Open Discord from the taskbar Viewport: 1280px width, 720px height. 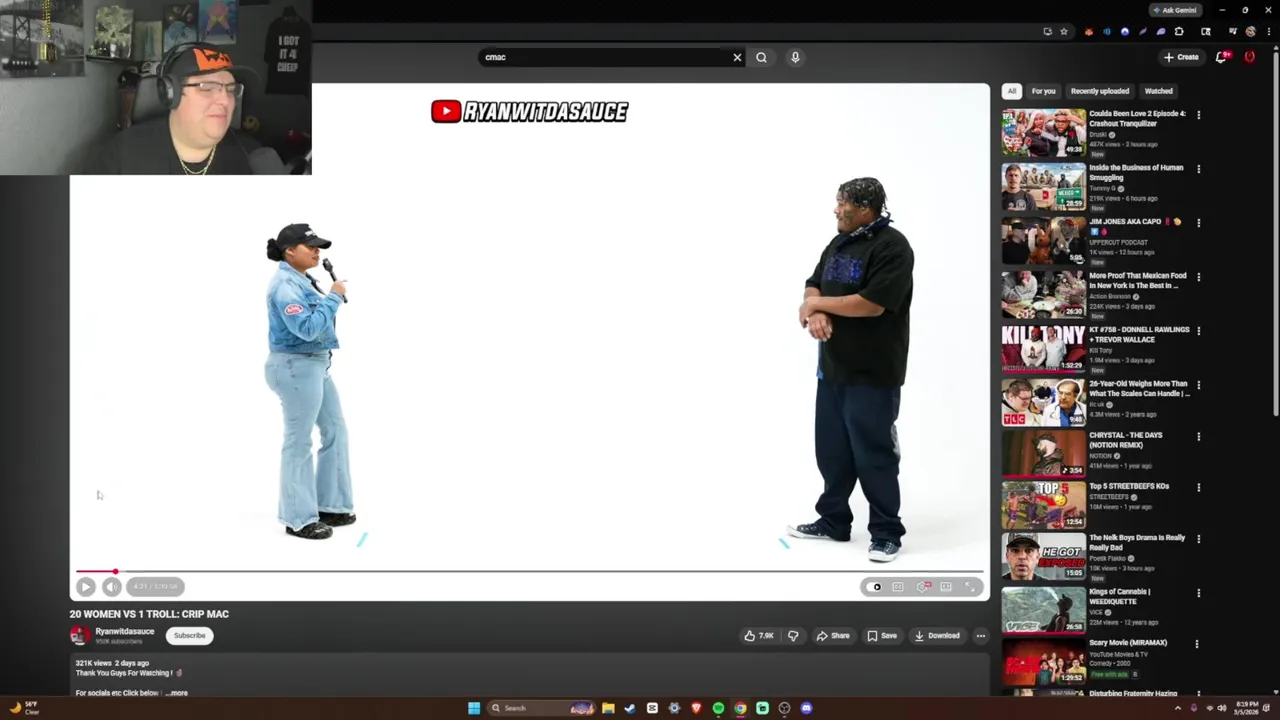(806, 708)
